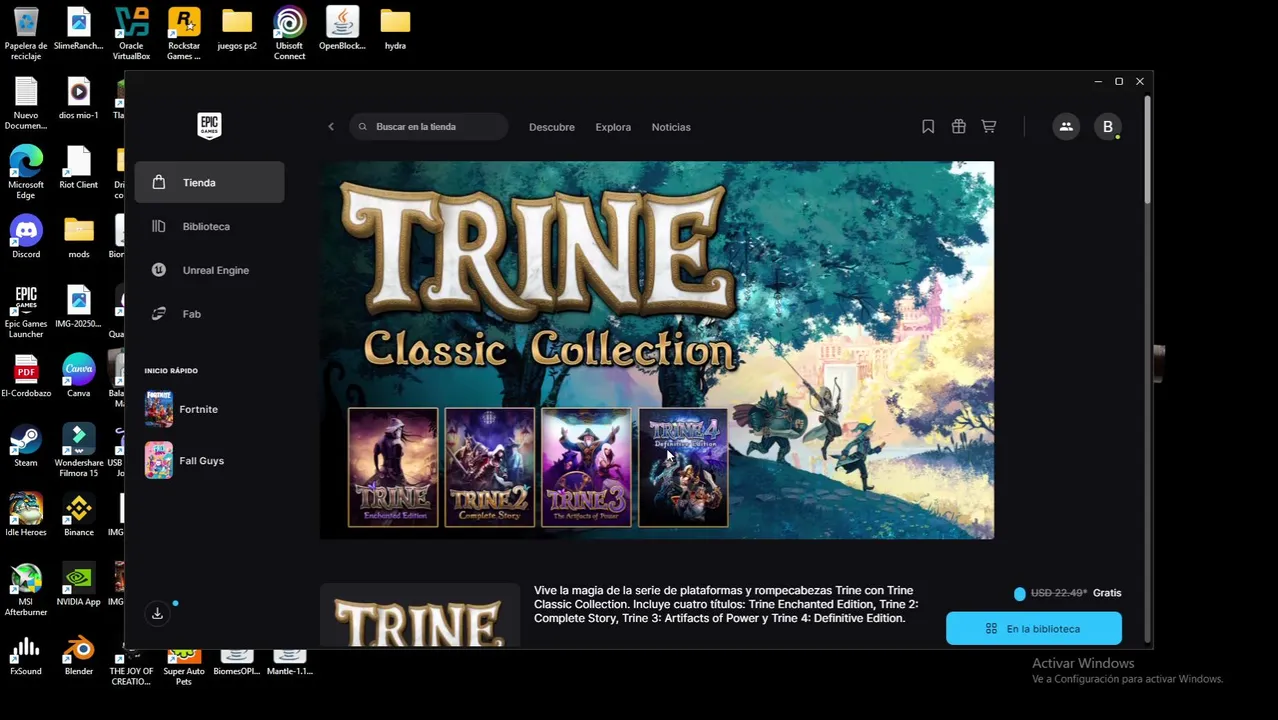
Task: Click the Gratis price label
Action: 1107,593
